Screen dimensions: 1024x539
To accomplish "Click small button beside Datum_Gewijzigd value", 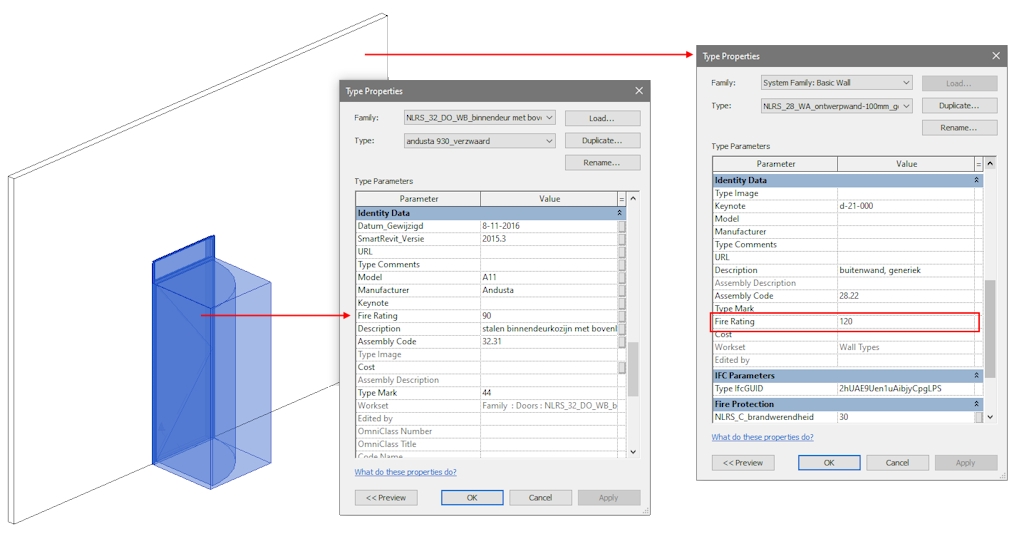I will [622, 226].
